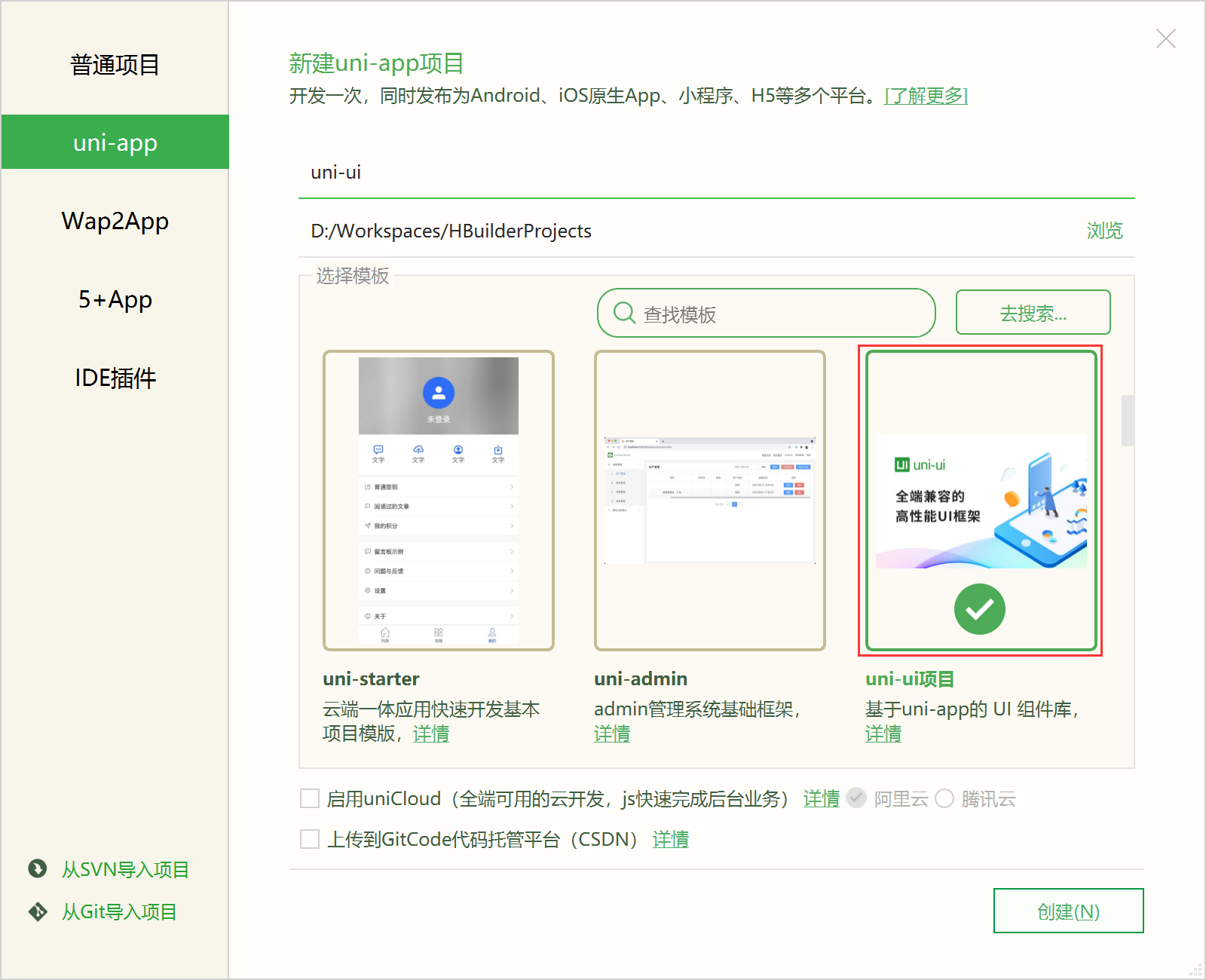Click the 了解更多 link
Viewport: 1206px width, 980px height.
[x=926, y=96]
